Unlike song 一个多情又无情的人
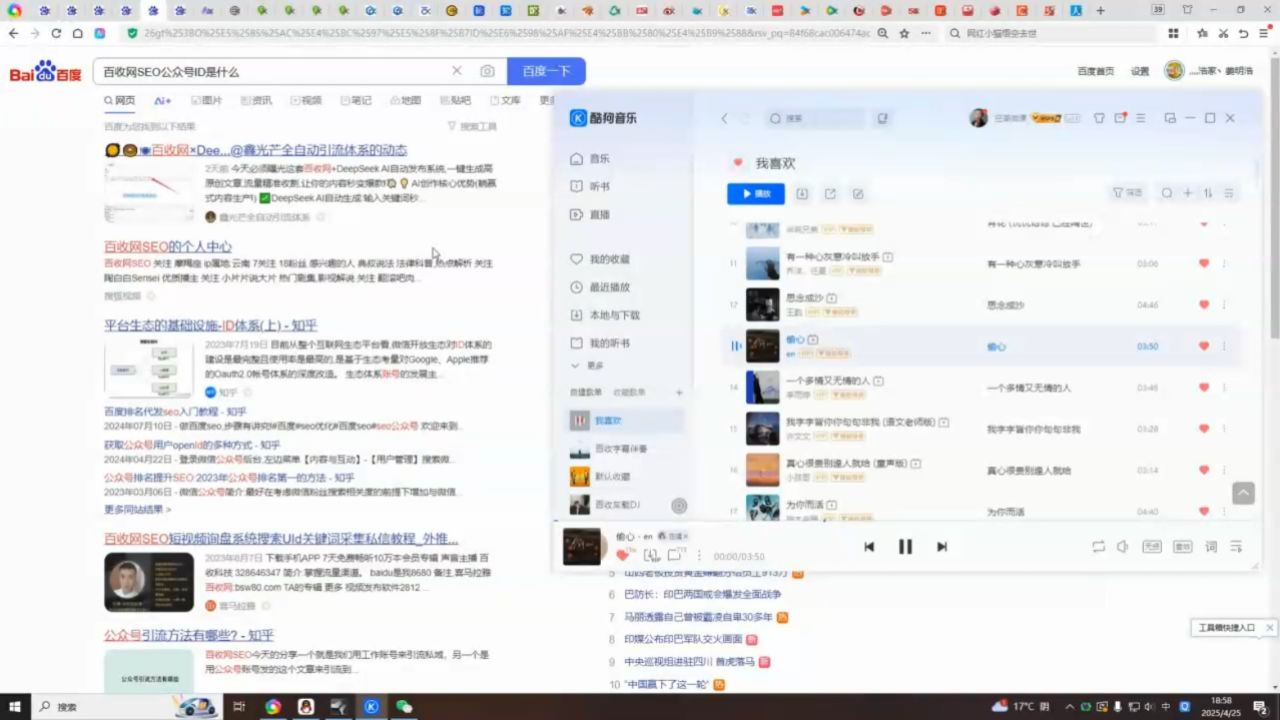1280x720 pixels. pyautogui.click(x=1204, y=387)
